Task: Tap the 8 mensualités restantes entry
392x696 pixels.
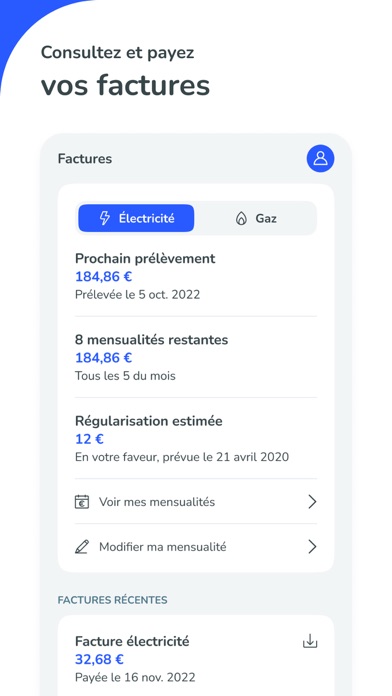Action: pyautogui.click(x=196, y=357)
